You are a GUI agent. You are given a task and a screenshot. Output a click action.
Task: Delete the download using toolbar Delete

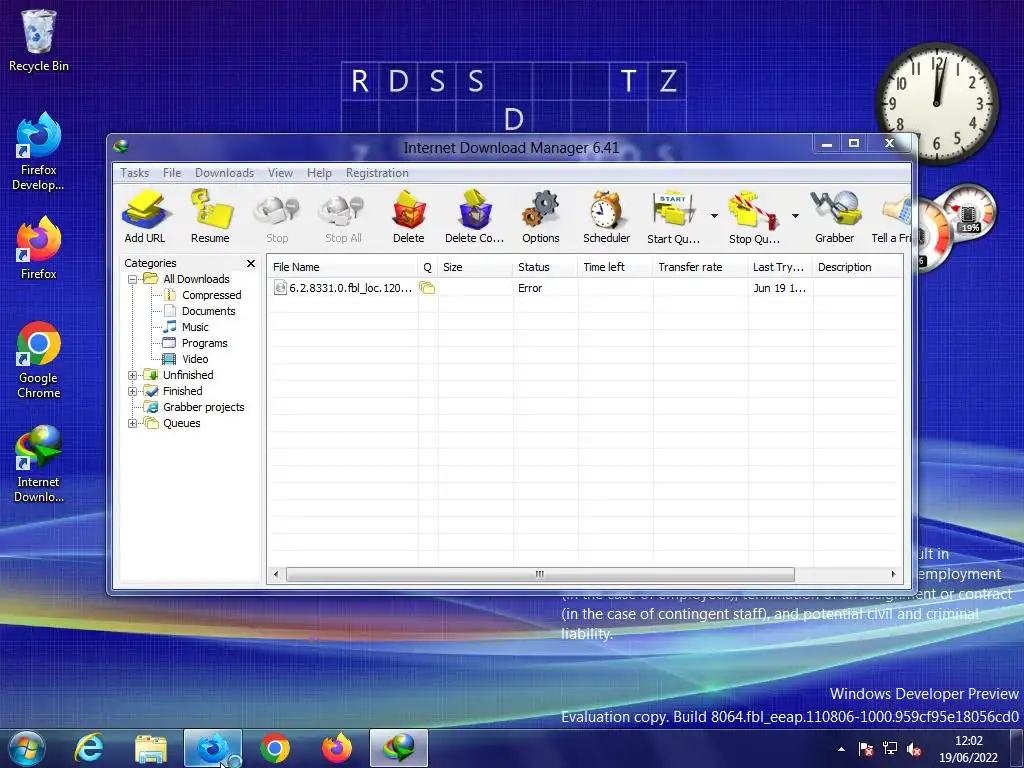tap(409, 216)
